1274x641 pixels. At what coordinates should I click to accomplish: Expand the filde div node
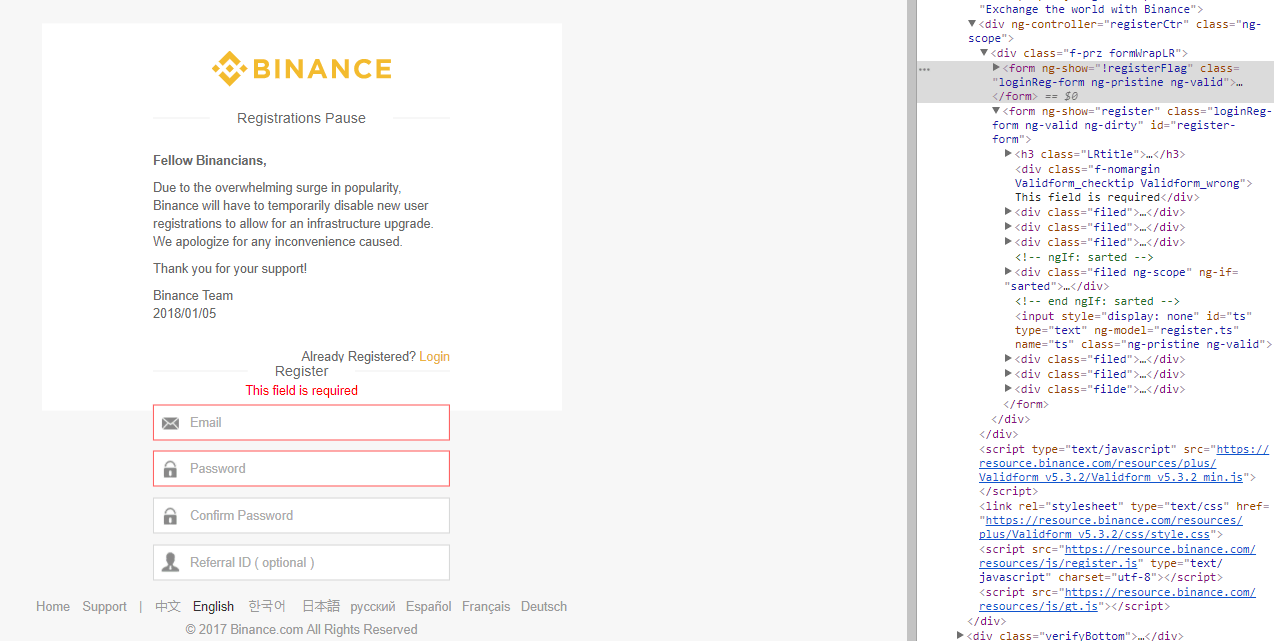coord(1009,389)
